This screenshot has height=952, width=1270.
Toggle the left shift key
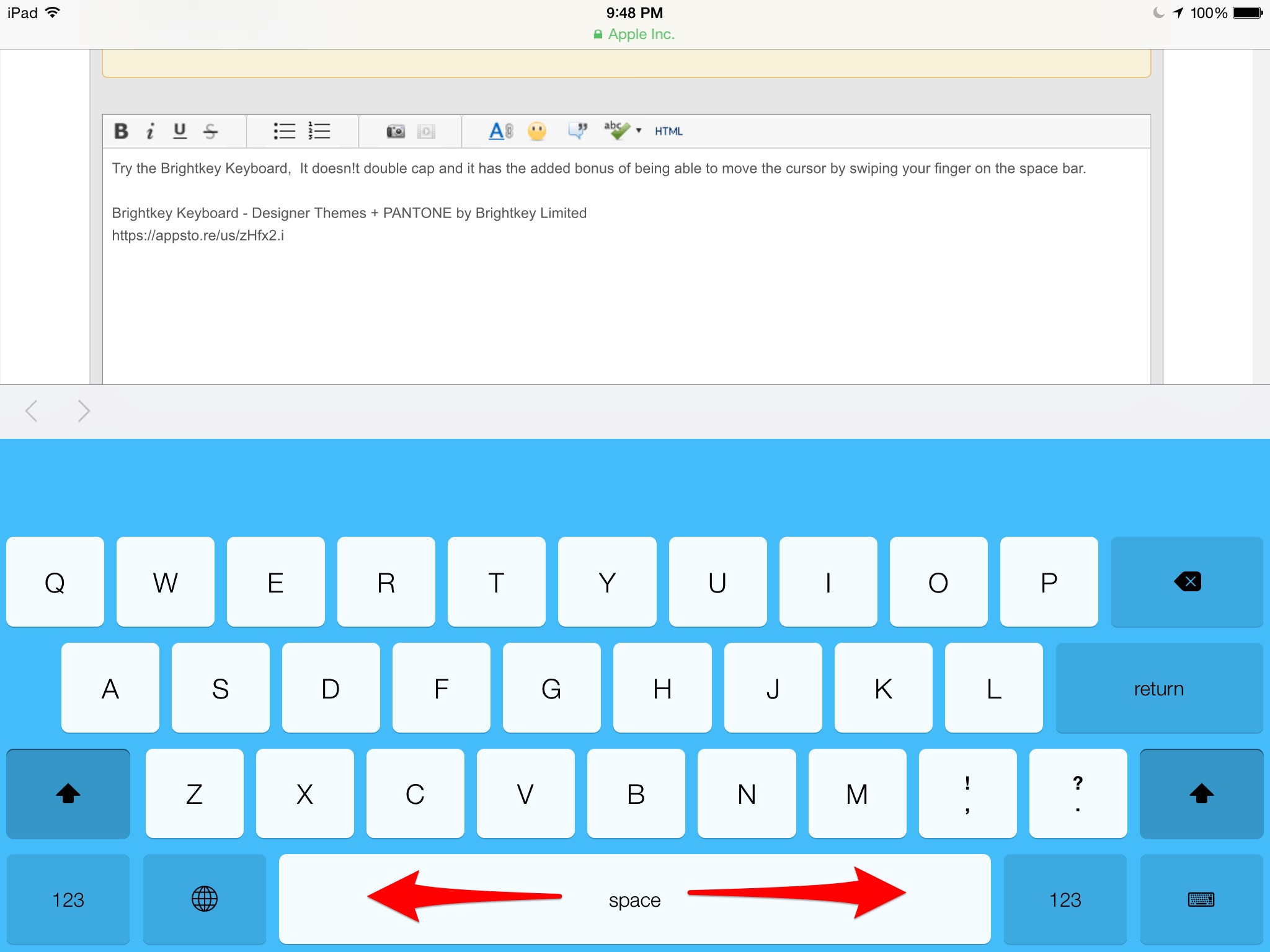[68, 793]
